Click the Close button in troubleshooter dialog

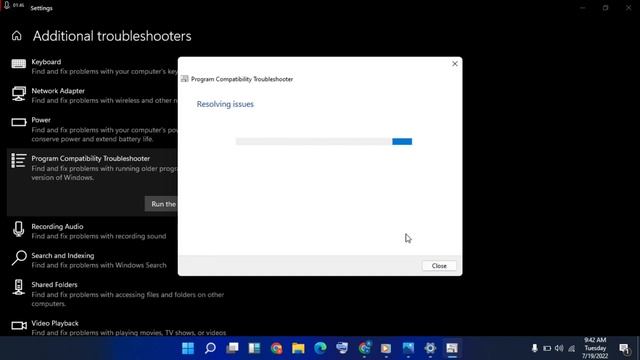(x=439, y=266)
